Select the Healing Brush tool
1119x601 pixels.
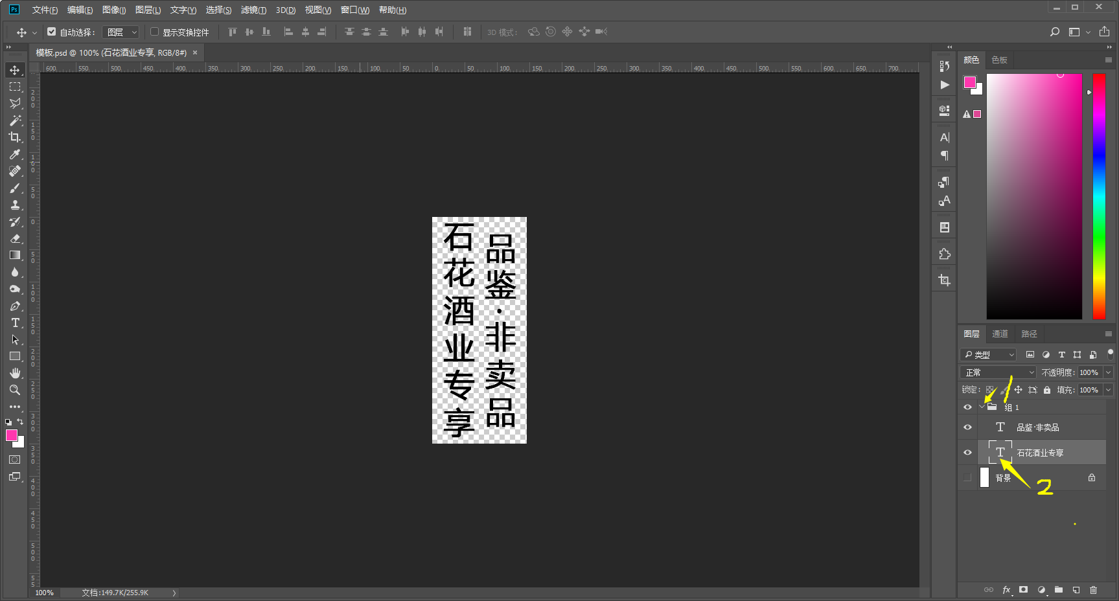point(15,171)
